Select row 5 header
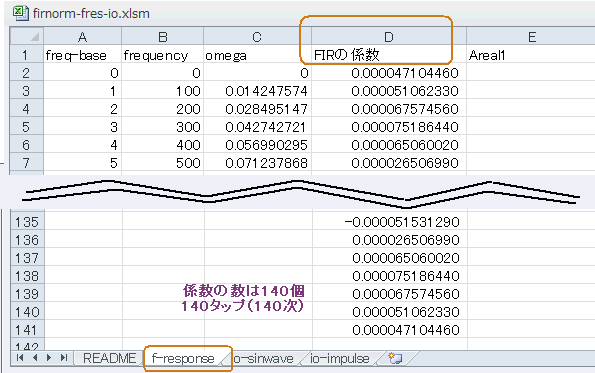This screenshot has width=595, height=373. coord(27,127)
